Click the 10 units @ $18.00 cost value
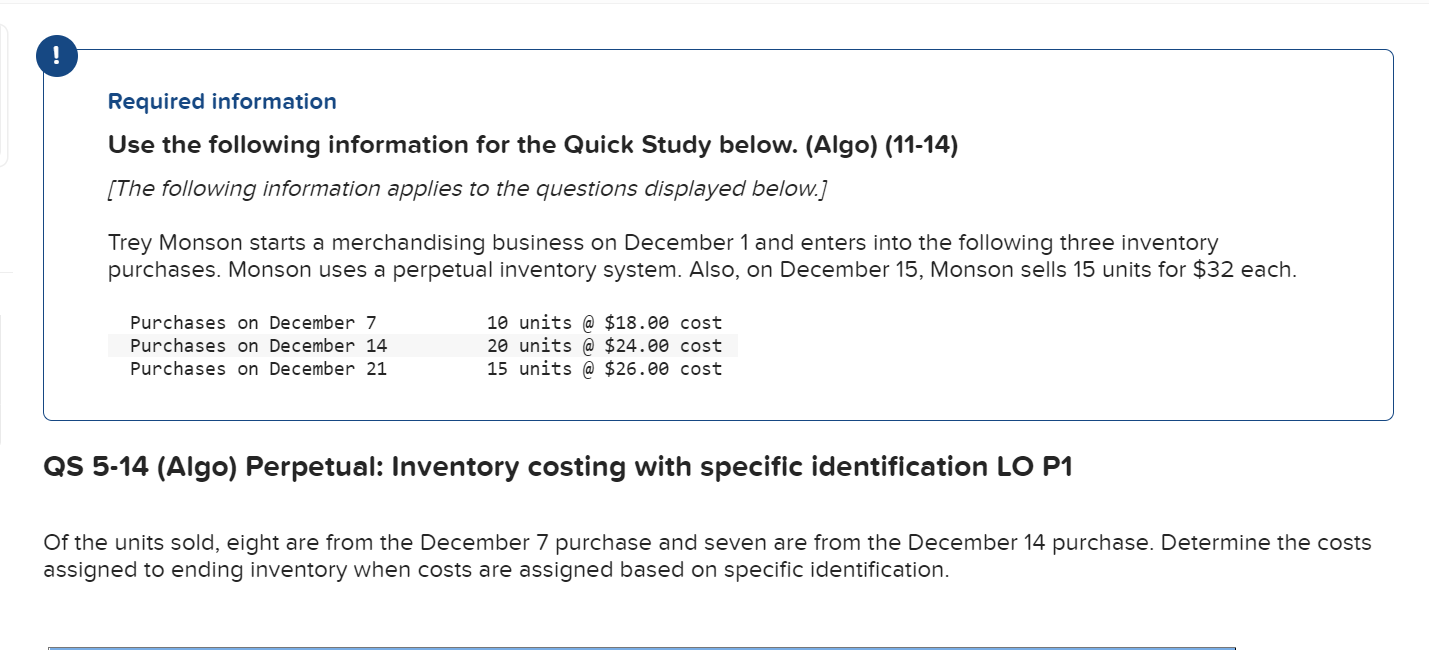The width and height of the screenshot is (1429, 650). click(x=604, y=322)
